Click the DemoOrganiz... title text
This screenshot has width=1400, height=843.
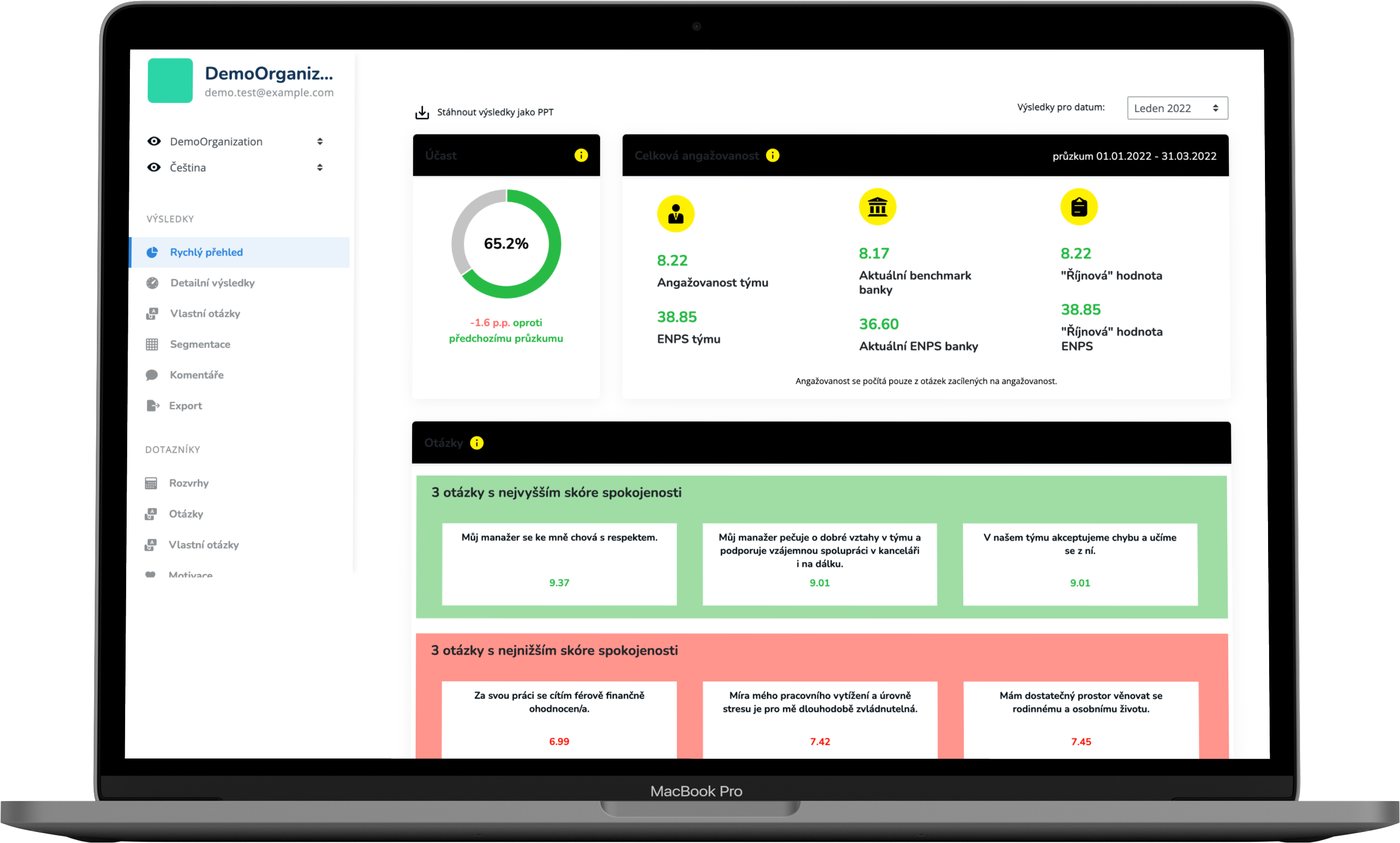point(269,73)
